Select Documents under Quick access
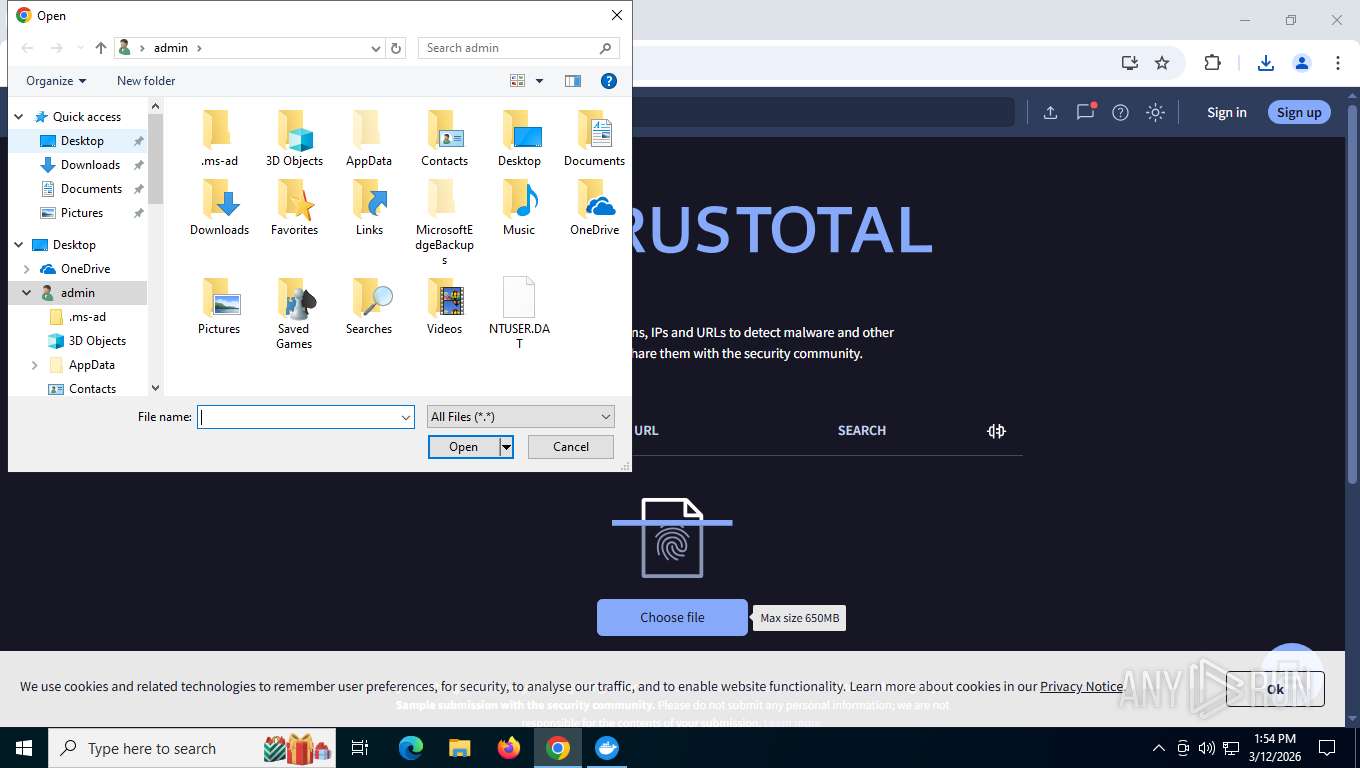The height and width of the screenshot is (768, 1360). 91,189
